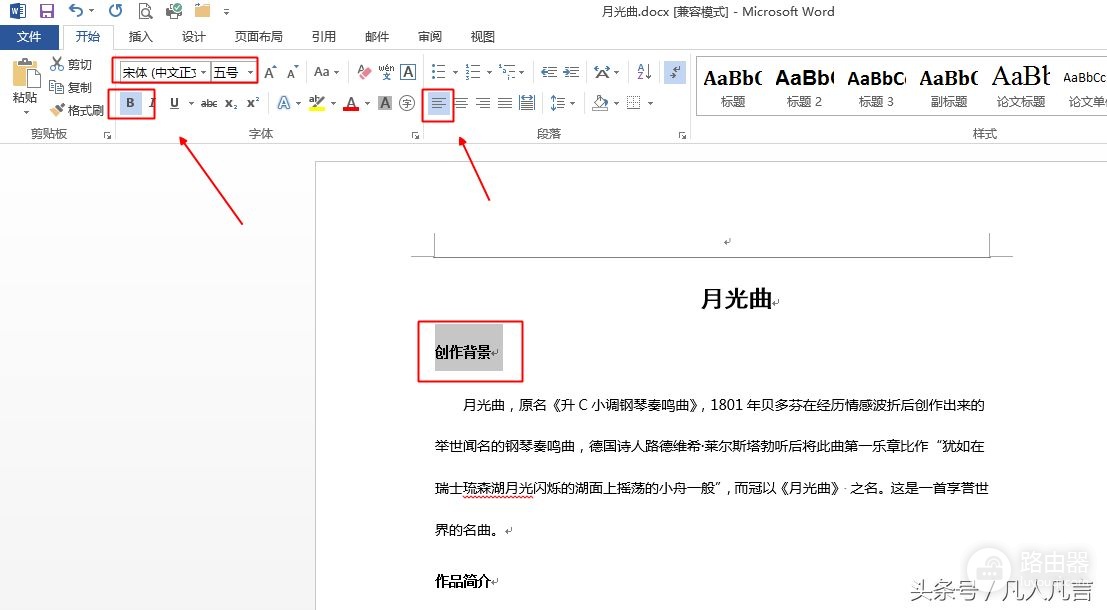Click the Paste clipboard icon
The image size is (1107, 610).
[x=25, y=73]
